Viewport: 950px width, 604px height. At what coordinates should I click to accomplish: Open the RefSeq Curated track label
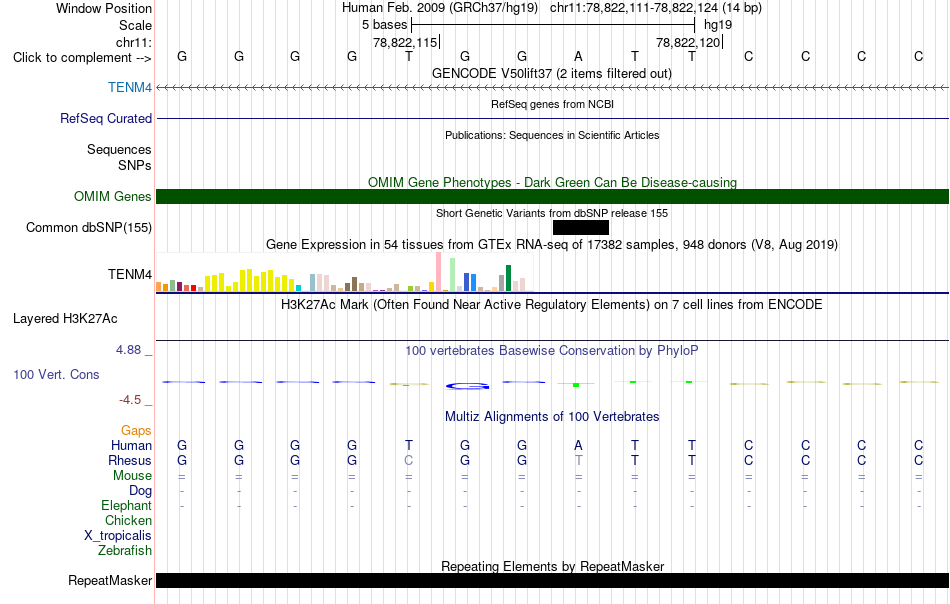coord(106,118)
